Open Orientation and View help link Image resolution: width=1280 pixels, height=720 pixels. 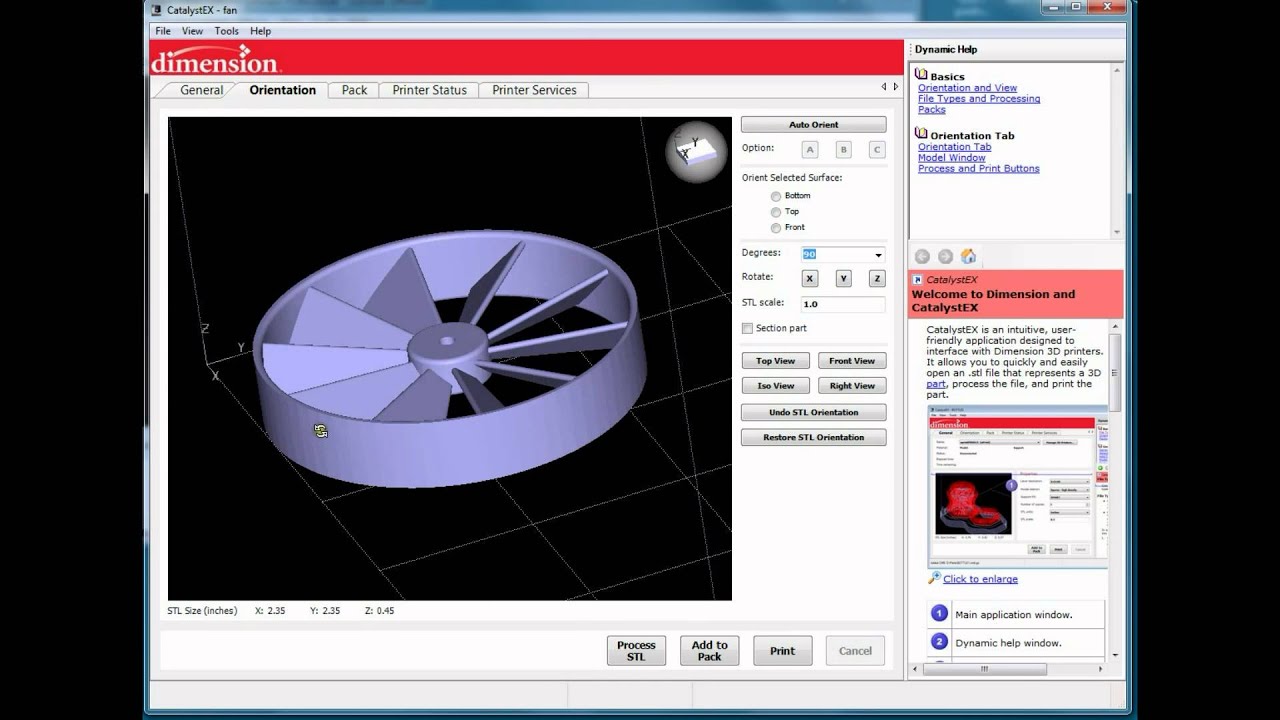pos(967,88)
